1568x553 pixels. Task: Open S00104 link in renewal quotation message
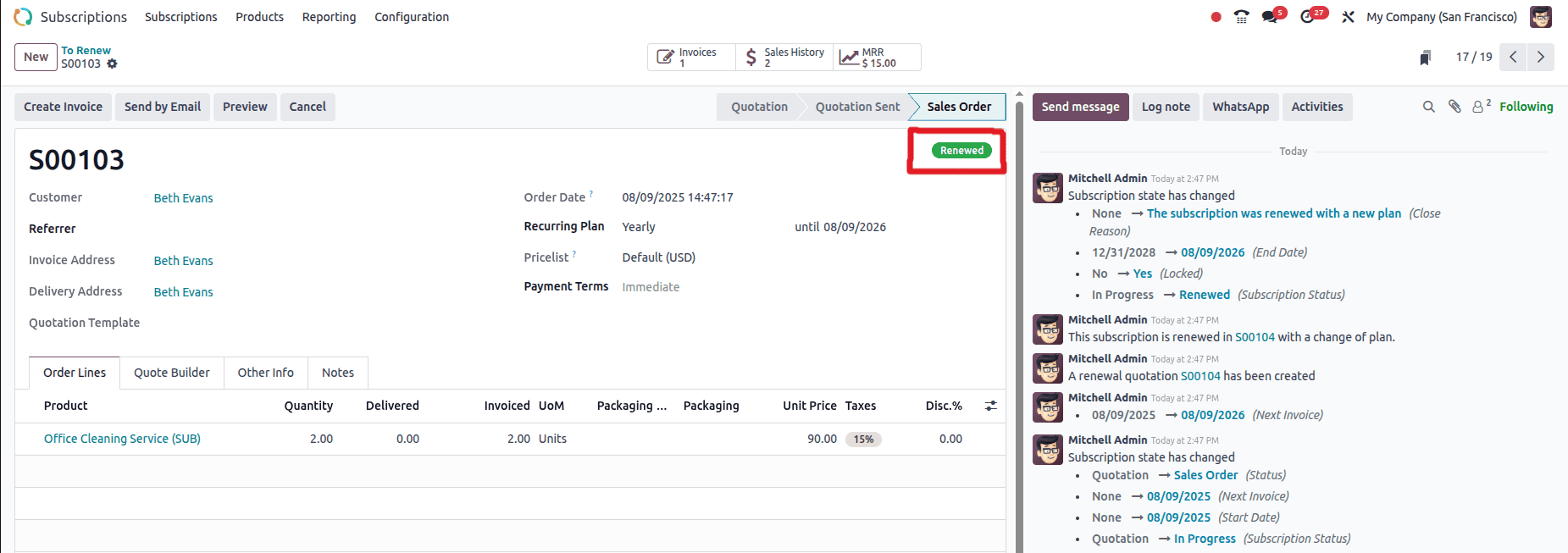point(1200,376)
